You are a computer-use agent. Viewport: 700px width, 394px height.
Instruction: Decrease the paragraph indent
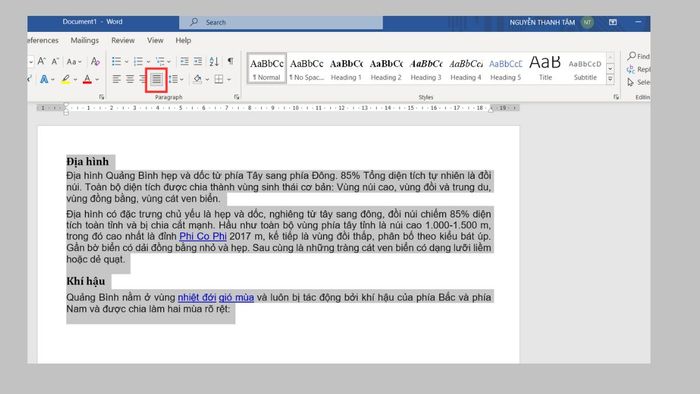184,61
